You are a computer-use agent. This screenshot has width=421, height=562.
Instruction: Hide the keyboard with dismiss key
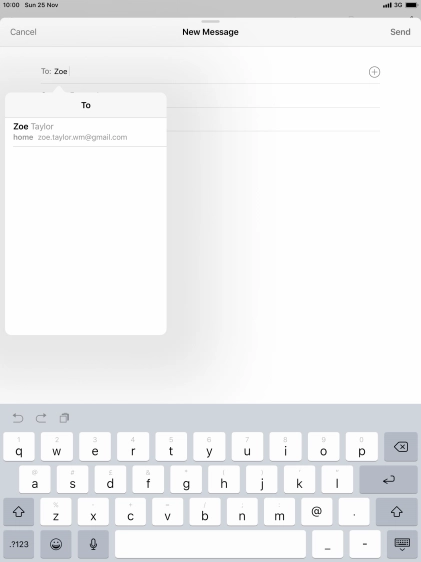(402, 544)
